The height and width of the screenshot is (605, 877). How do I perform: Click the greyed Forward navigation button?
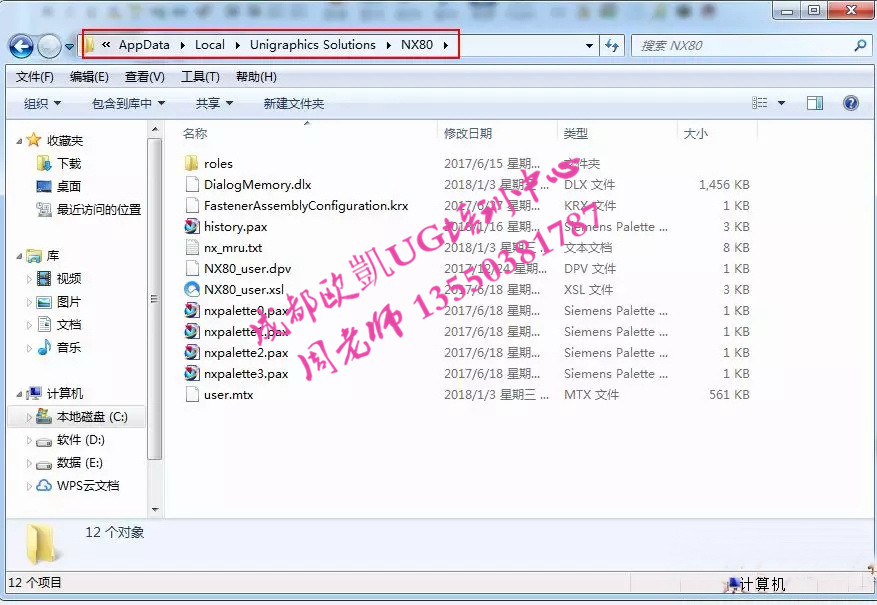pos(49,46)
